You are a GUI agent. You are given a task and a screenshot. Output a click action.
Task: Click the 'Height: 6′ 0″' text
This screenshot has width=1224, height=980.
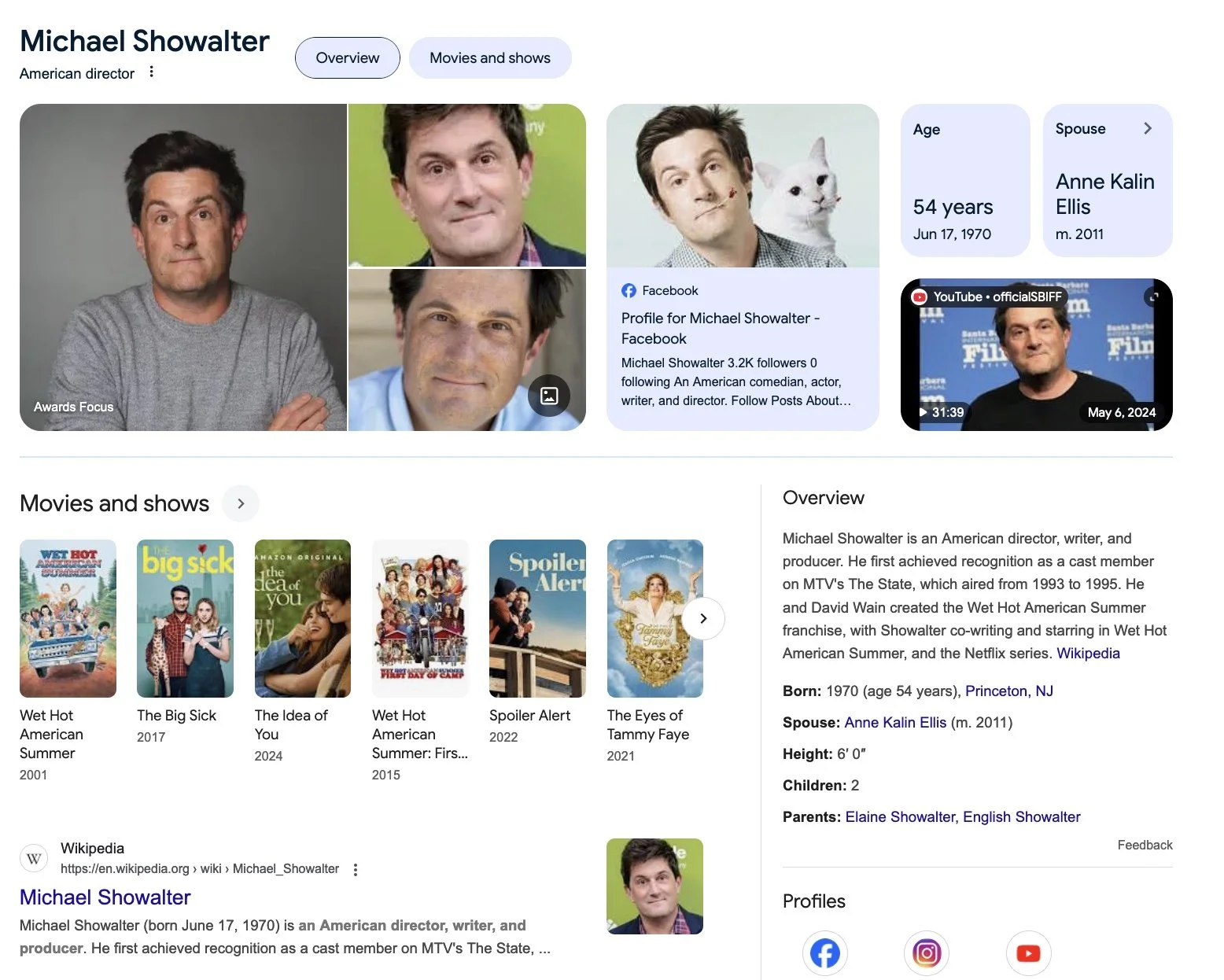pyautogui.click(x=824, y=753)
